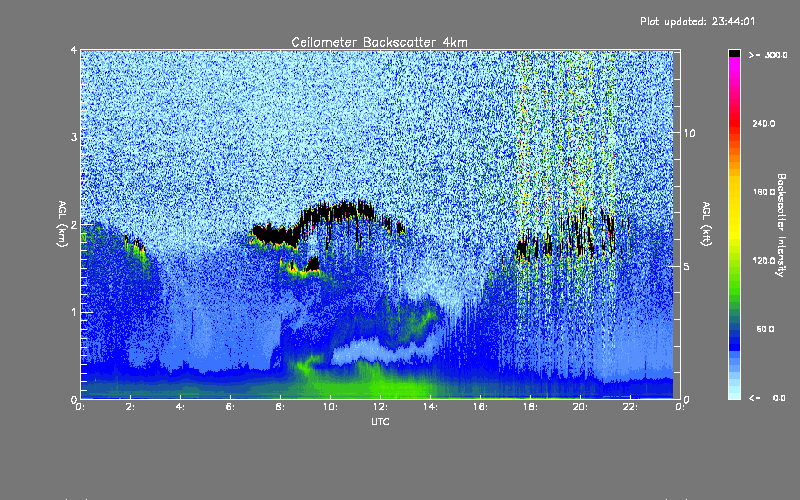The image size is (800, 500).
Task: Click the '60.0' colorbar value
Action: coord(765,329)
